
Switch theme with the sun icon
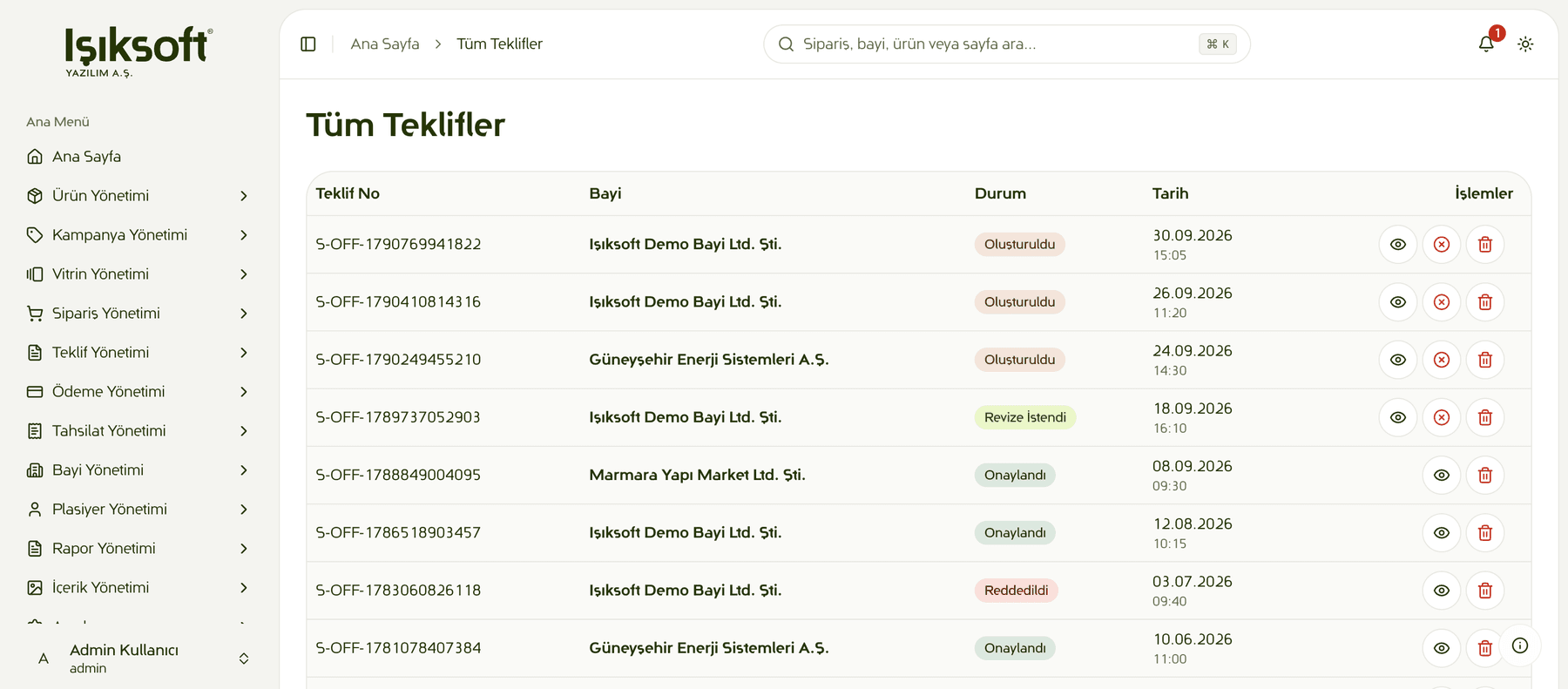(x=1525, y=44)
